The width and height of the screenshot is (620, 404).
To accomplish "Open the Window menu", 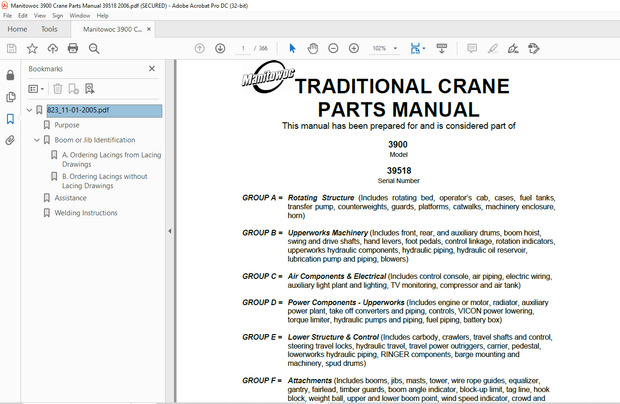I will point(80,16).
